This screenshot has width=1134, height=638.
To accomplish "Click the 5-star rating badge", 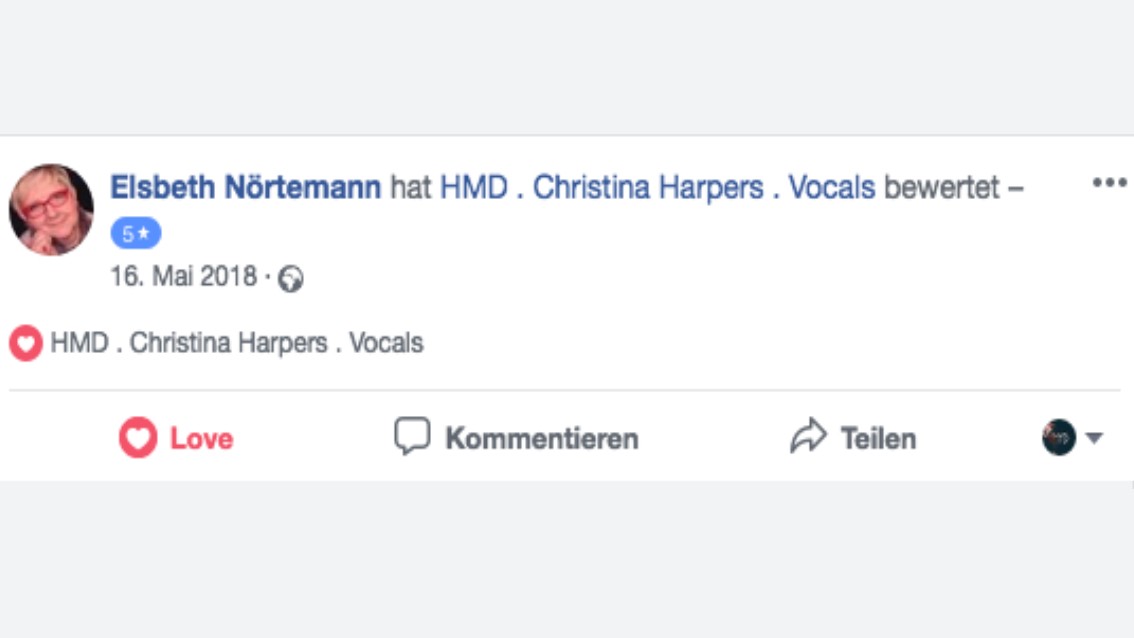I will click(136, 233).
